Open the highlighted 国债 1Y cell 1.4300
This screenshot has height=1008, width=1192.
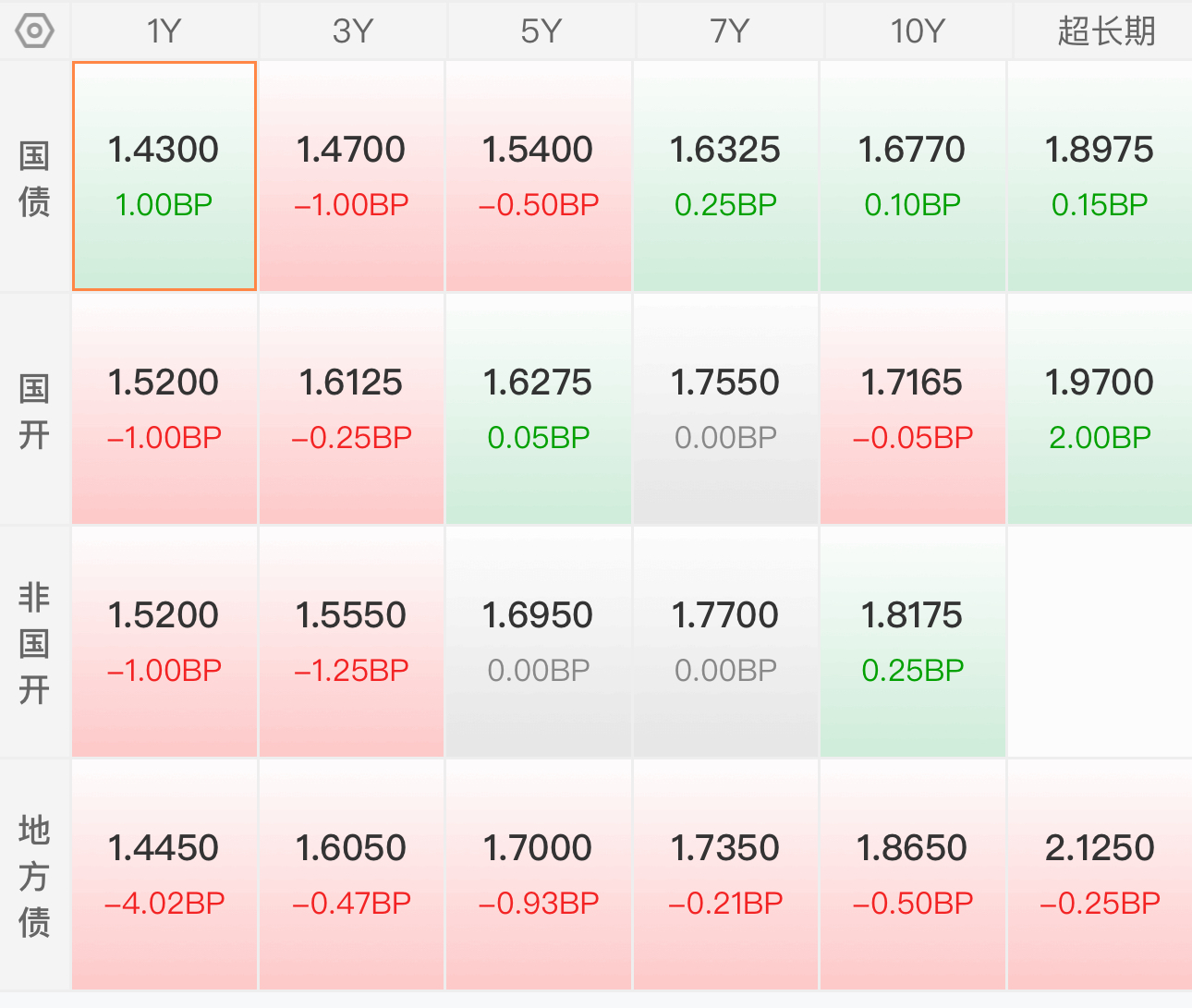[164, 176]
